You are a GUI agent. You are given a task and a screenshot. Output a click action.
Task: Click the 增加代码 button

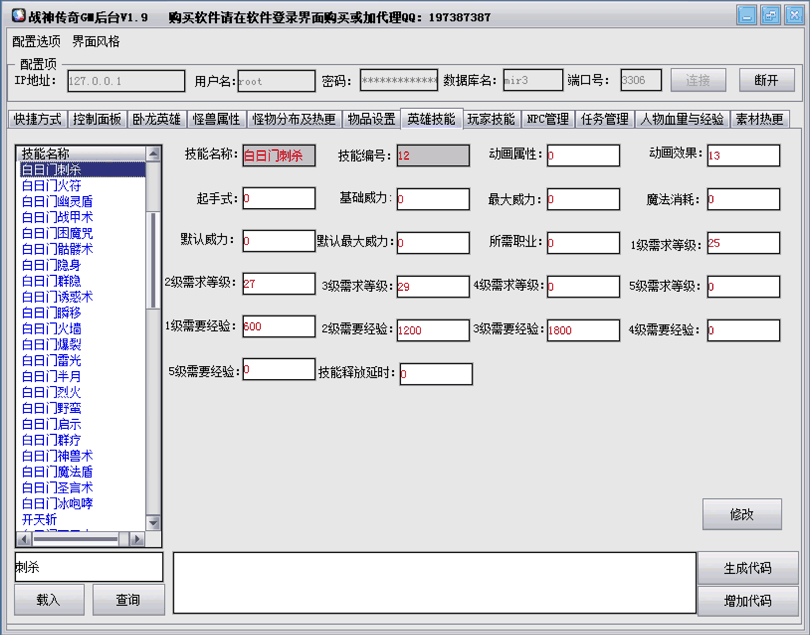747,601
